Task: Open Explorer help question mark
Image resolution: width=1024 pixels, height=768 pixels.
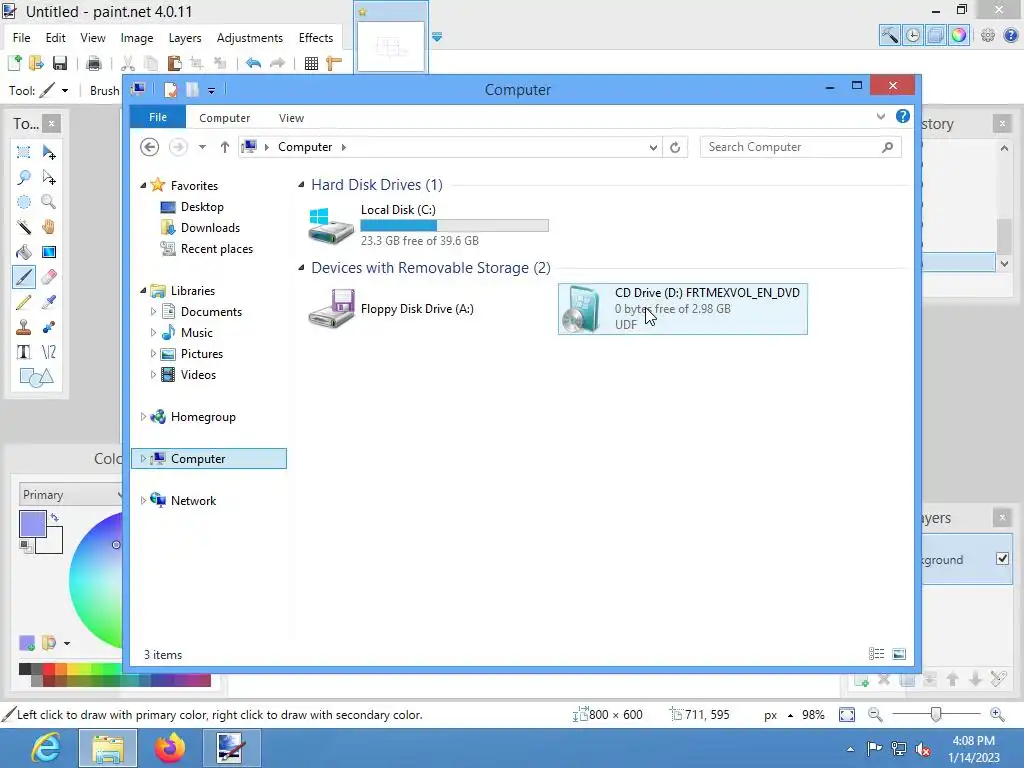Action: tap(903, 116)
